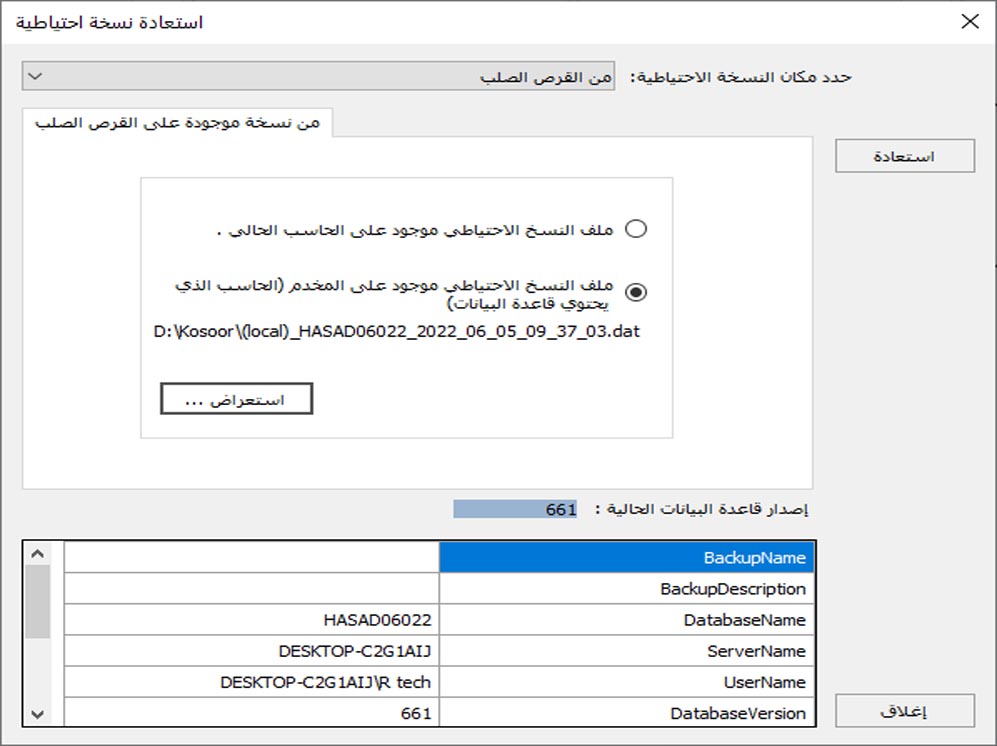Close the restore backup dialog window
Image resolution: width=997 pixels, height=746 pixels.
[x=970, y=22]
